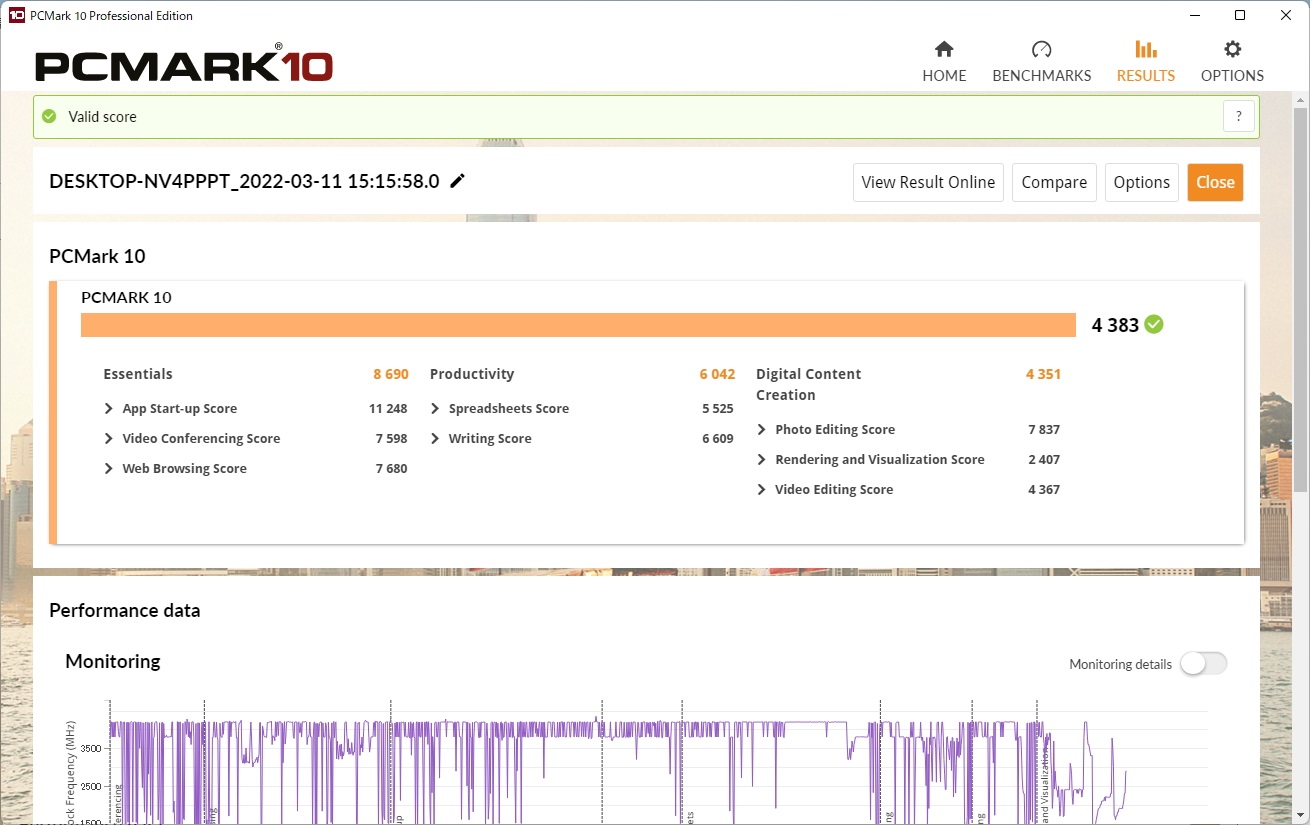The height and width of the screenshot is (825, 1310).
Task: Expand Photo Editing Score details
Action: (x=761, y=430)
